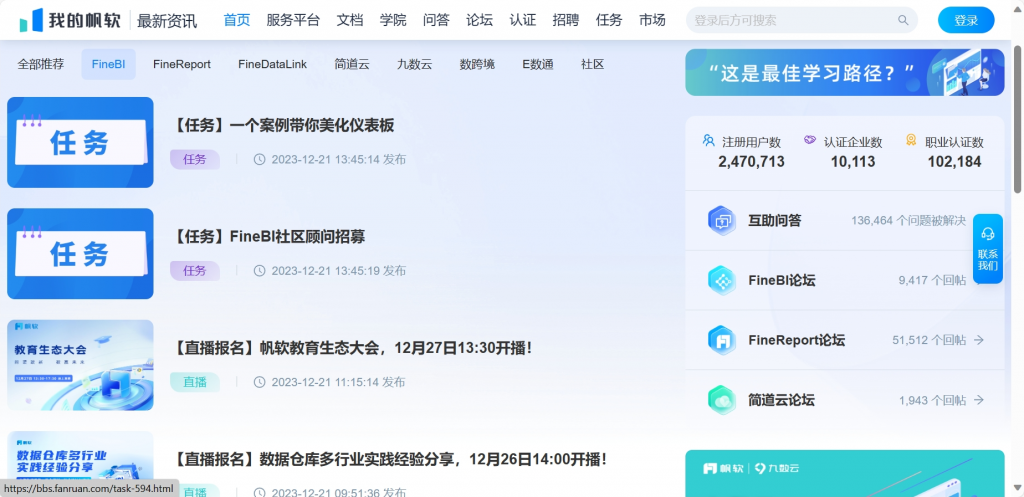Open post 数据仓库多行业实践经验分享
The height and width of the screenshot is (497, 1024).
tap(391, 459)
